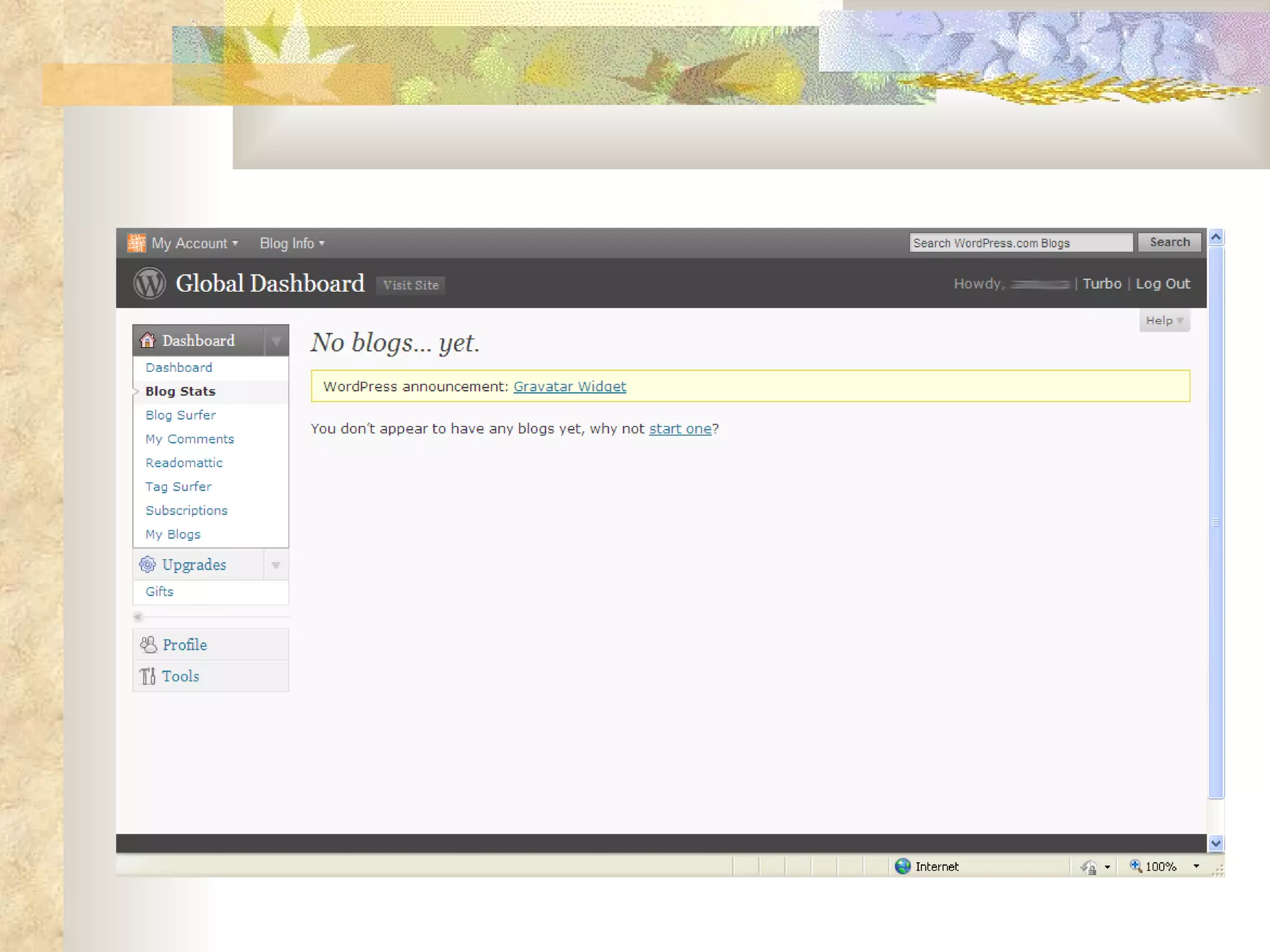Click the Tools wrench icon
The height and width of the screenshot is (952, 1270).
click(x=148, y=676)
